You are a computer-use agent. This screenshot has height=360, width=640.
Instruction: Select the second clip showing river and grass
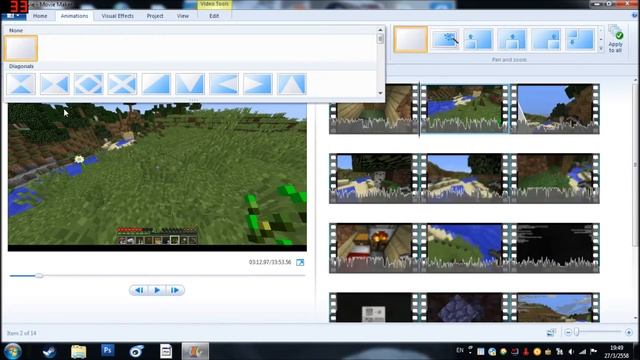click(x=464, y=109)
